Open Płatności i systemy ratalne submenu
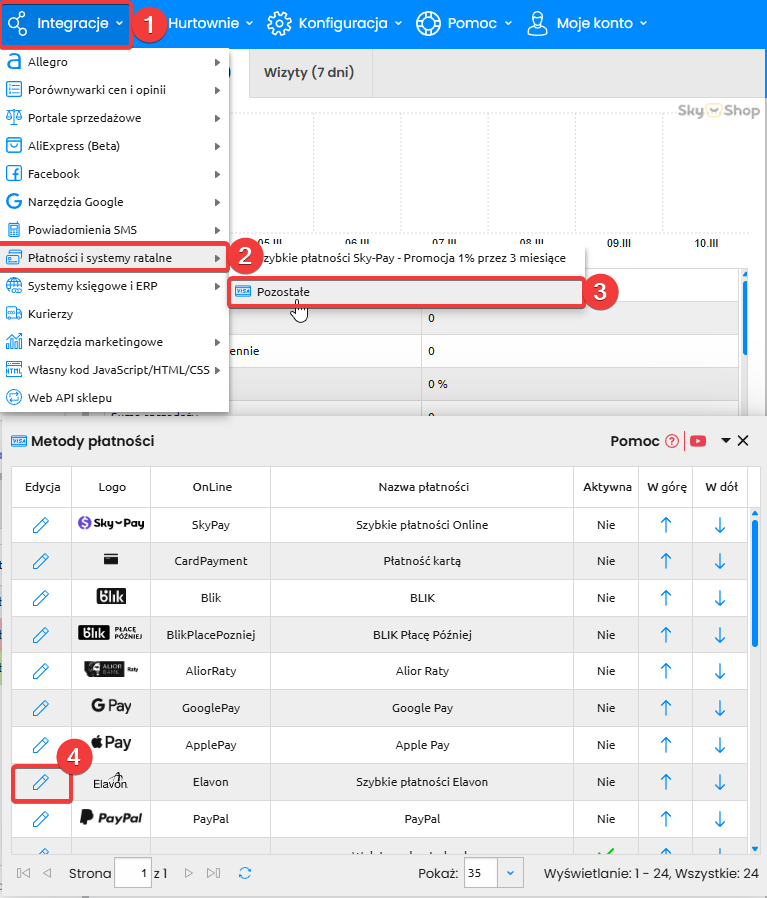Screen dimensions: 767x898 114,258
